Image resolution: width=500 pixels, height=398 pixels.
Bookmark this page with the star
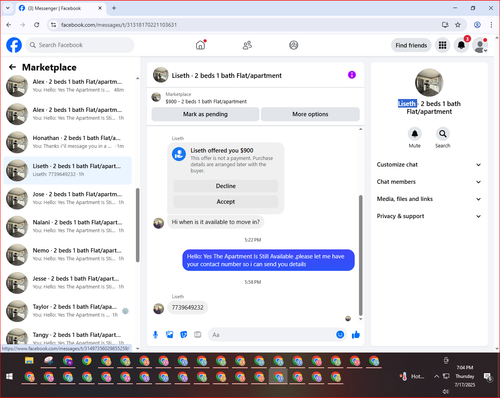(458, 25)
